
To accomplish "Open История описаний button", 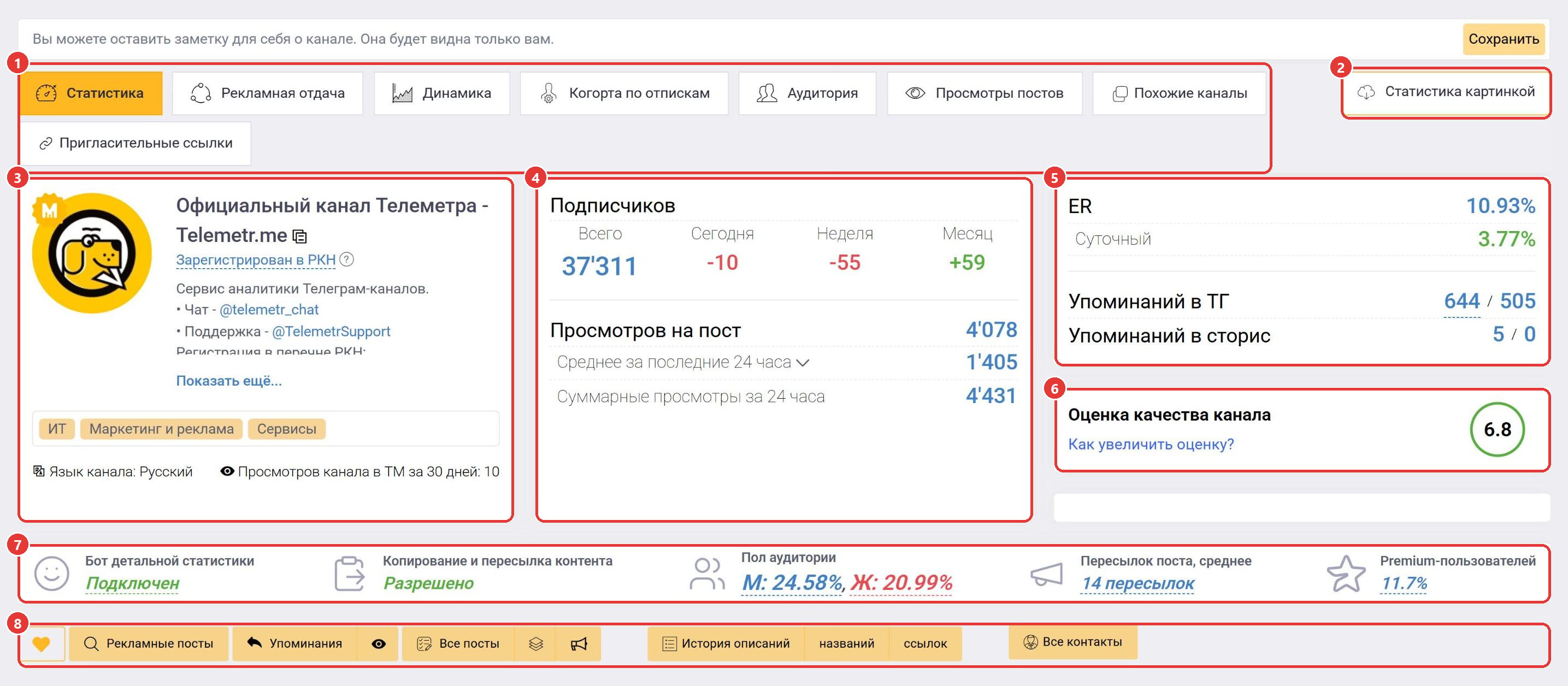I will tap(726, 643).
